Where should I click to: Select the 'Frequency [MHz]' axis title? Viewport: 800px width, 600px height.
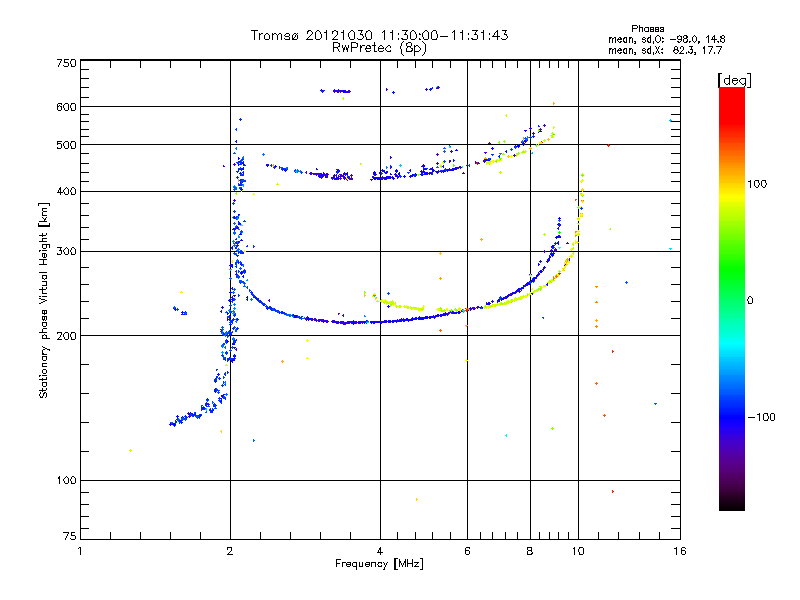pos(379,564)
